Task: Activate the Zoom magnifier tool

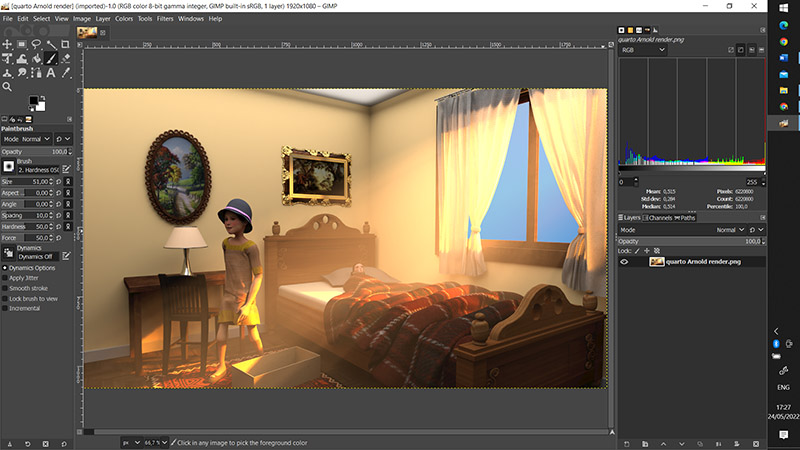Action: pos(7,87)
